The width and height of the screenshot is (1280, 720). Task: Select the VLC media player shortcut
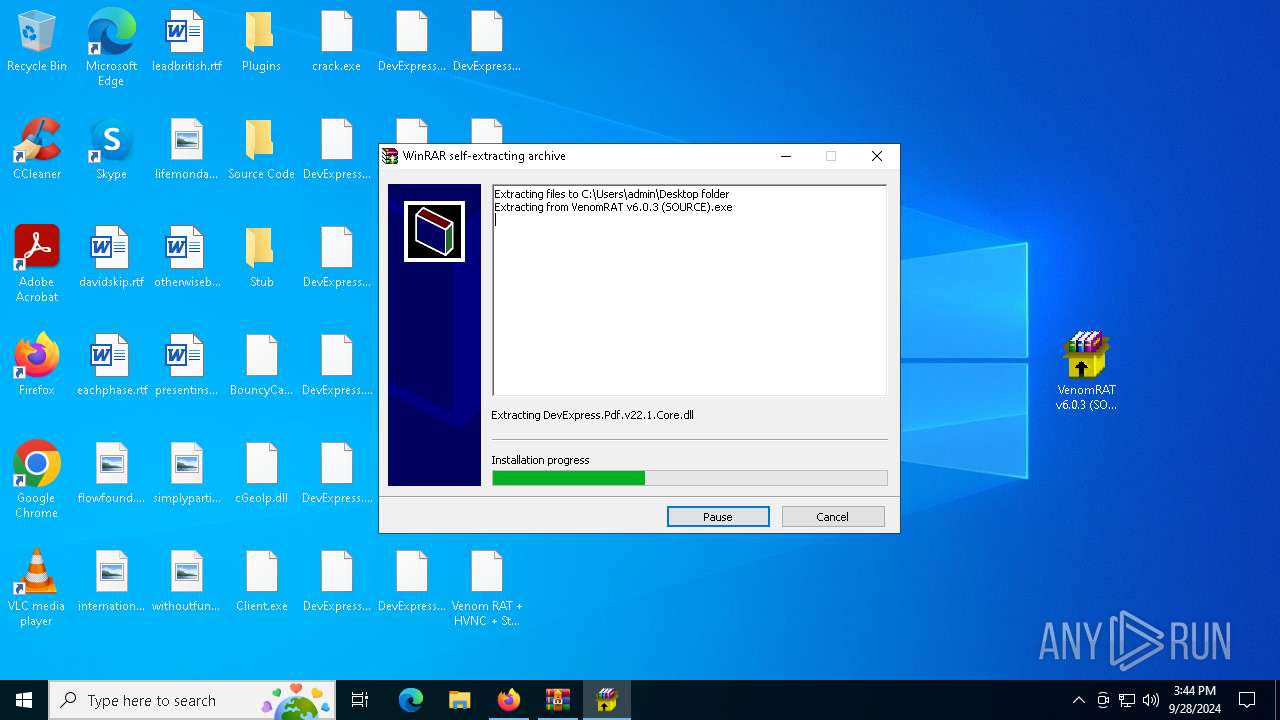pyautogui.click(x=37, y=588)
